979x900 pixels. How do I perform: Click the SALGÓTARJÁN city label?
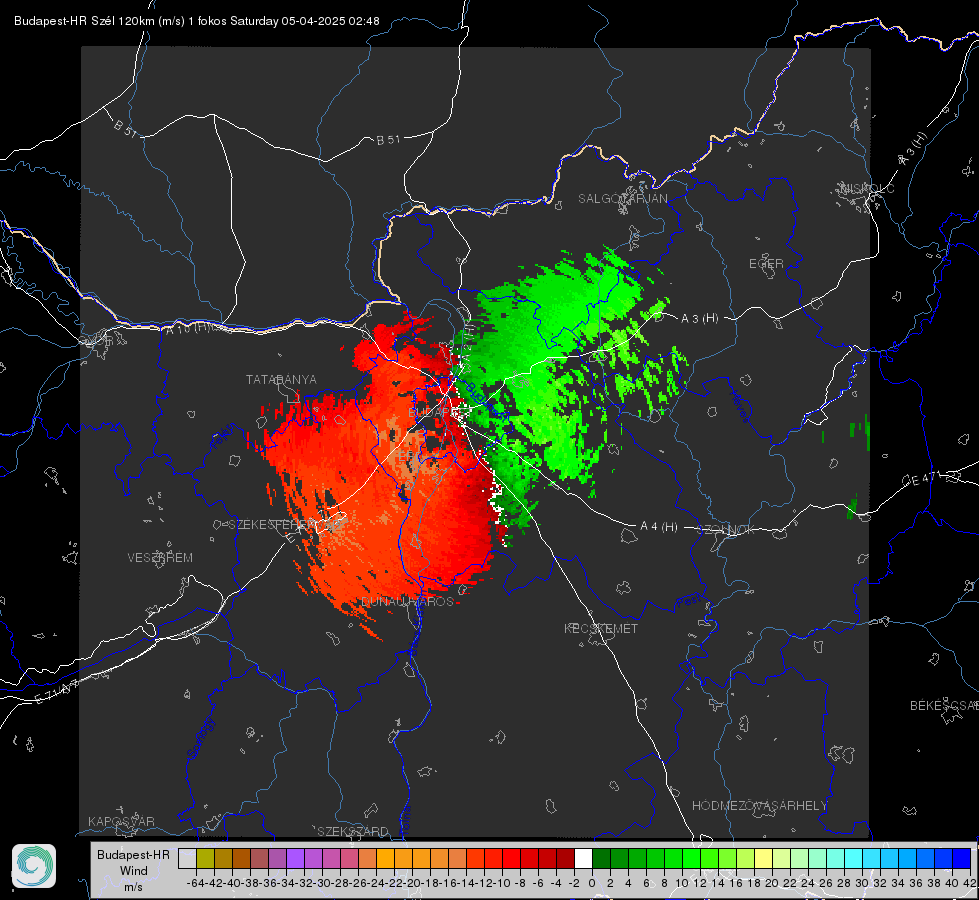click(x=622, y=199)
